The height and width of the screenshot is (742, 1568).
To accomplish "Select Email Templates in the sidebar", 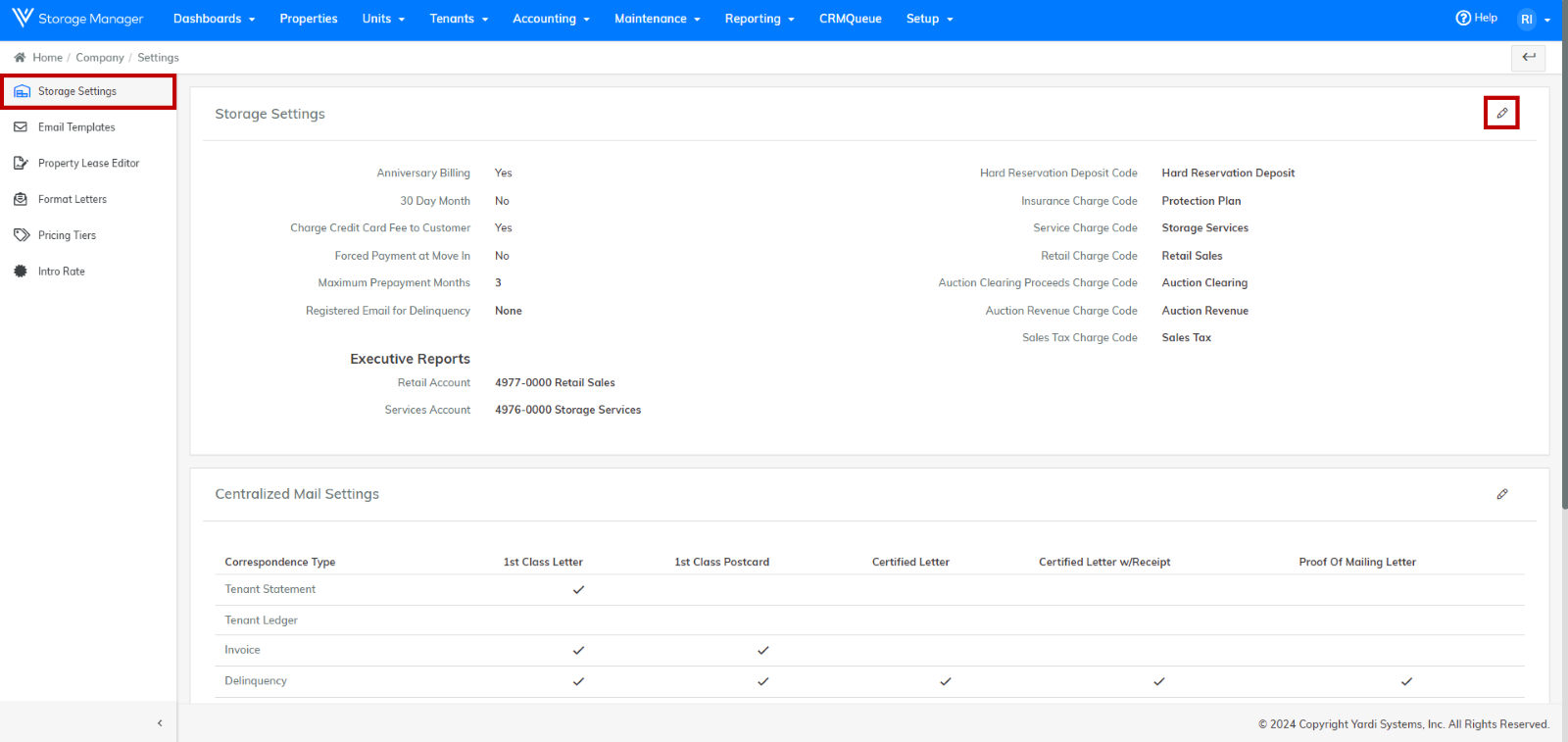I will coord(76,127).
